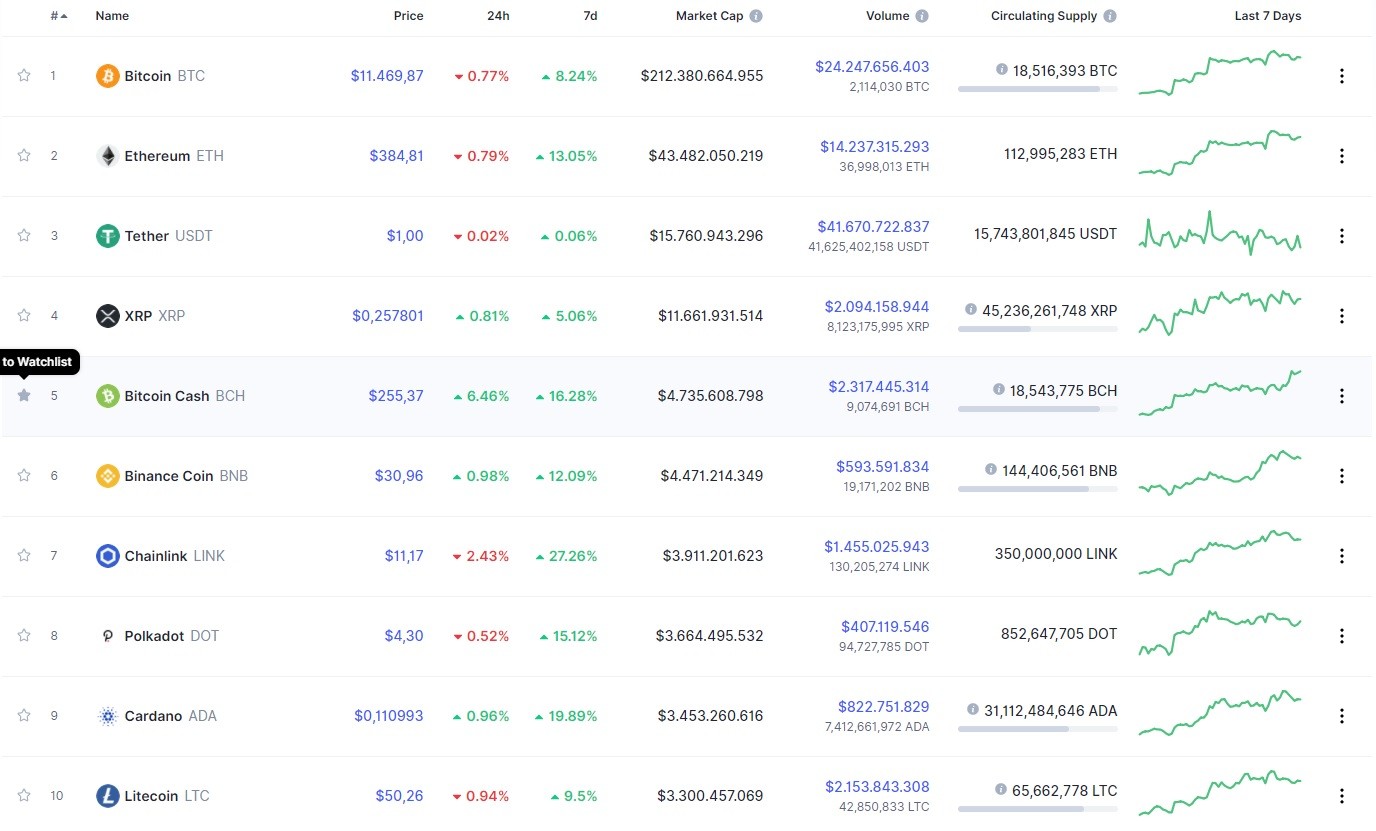Image resolution: width=1376 pixels, height=831 pixels.
Task: Click the Ethereum diamond logo icon
Action: click(x=107, y=156)
